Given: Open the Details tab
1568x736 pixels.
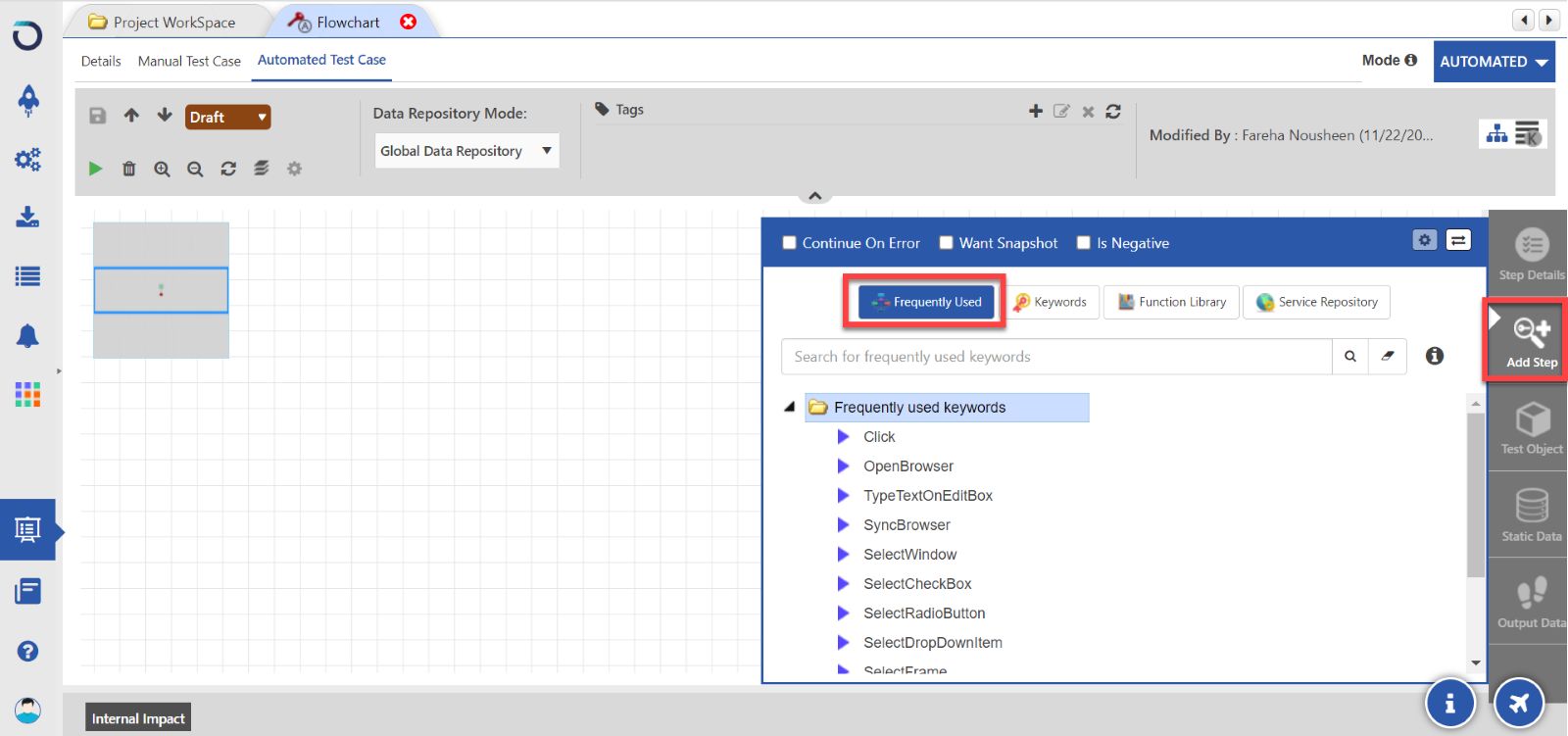Looking at the screenshot, I should point(101,61).
